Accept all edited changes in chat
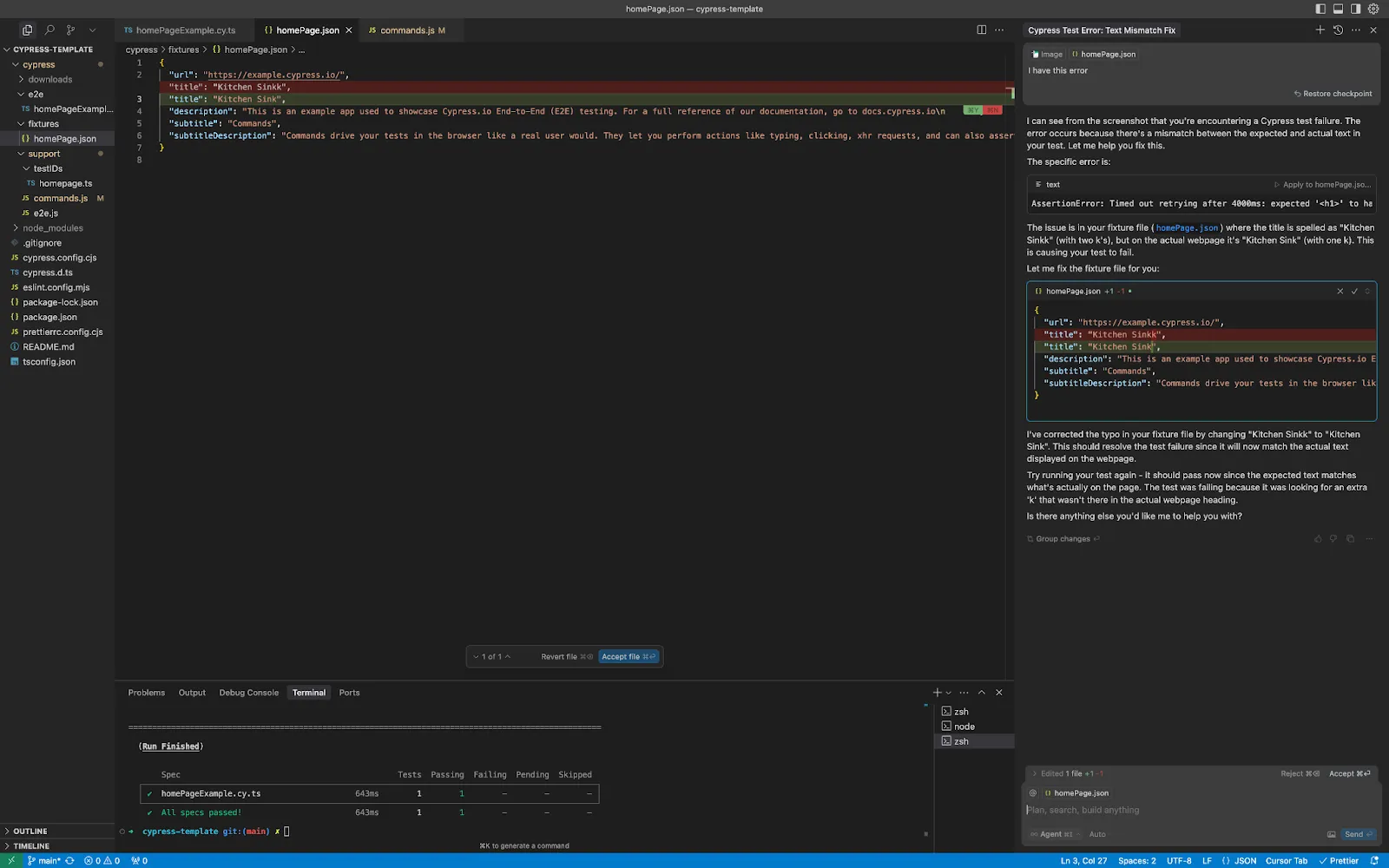This screenshot has height=868, width=1389. pyautogui.click(x=1350, y=774)
